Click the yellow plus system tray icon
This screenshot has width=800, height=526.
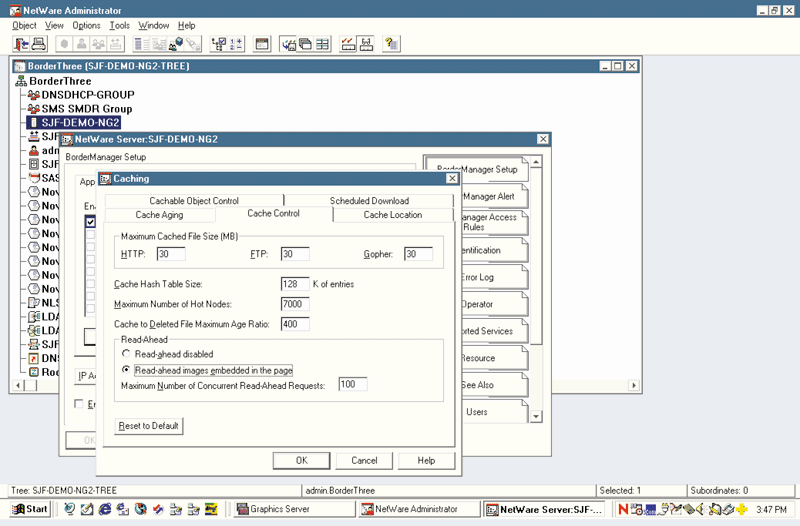(x=742, y=509)
